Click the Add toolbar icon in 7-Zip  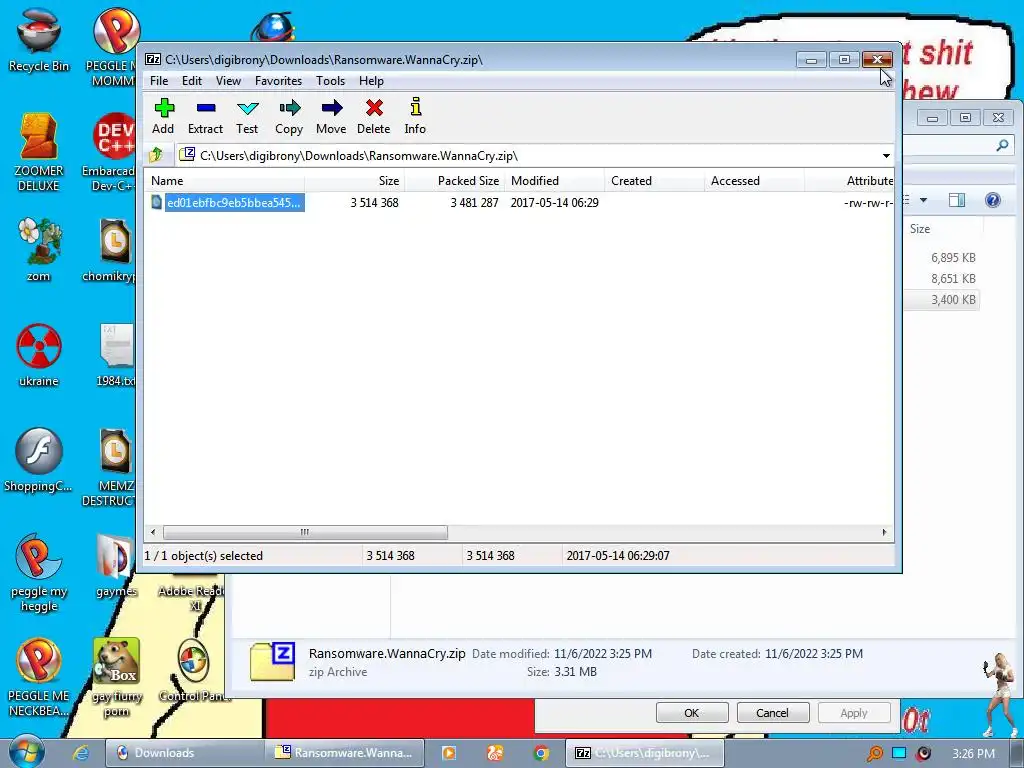click(x=163, y=116)
